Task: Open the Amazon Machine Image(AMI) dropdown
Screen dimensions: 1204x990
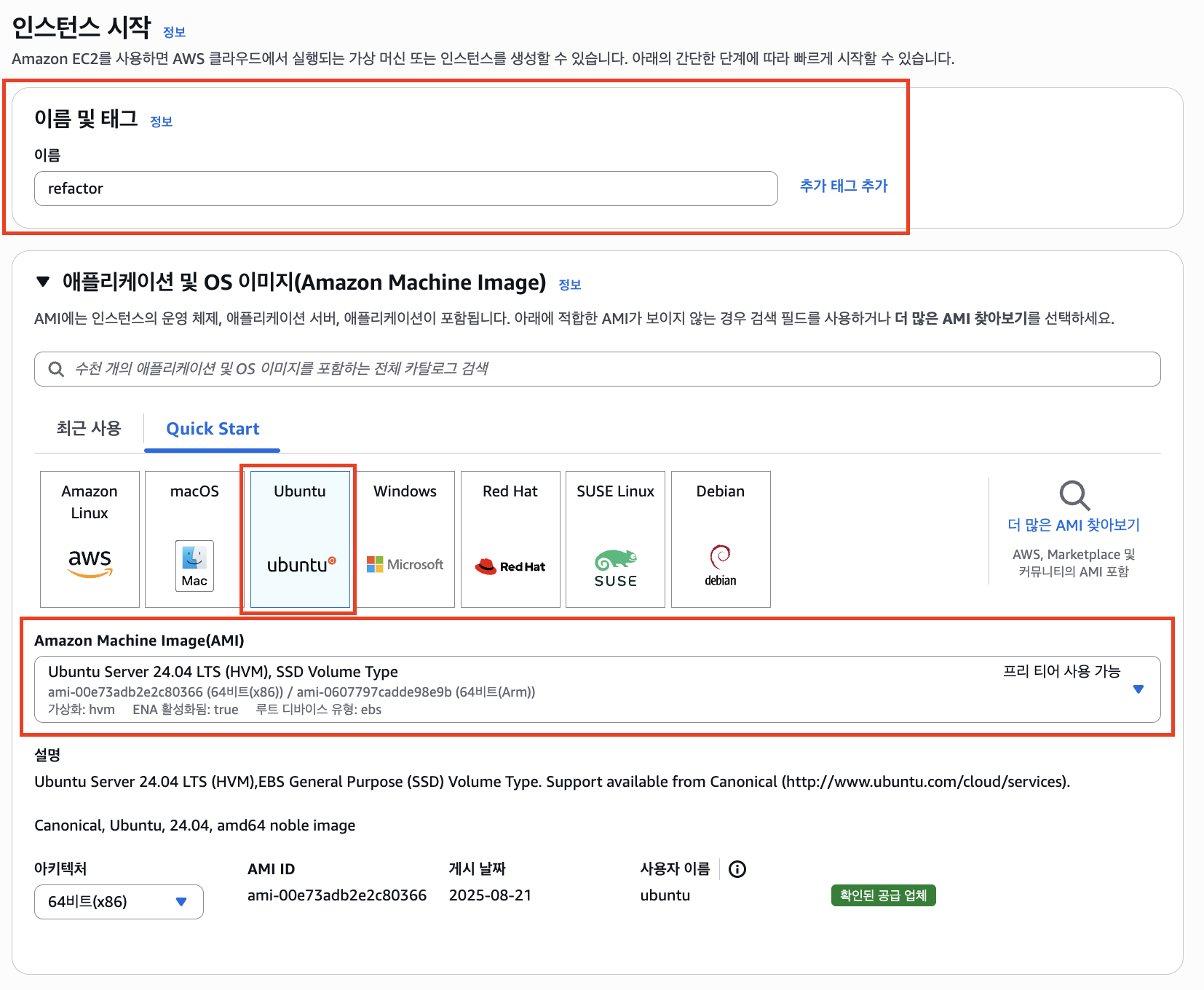Action: (x=597, y=689)
